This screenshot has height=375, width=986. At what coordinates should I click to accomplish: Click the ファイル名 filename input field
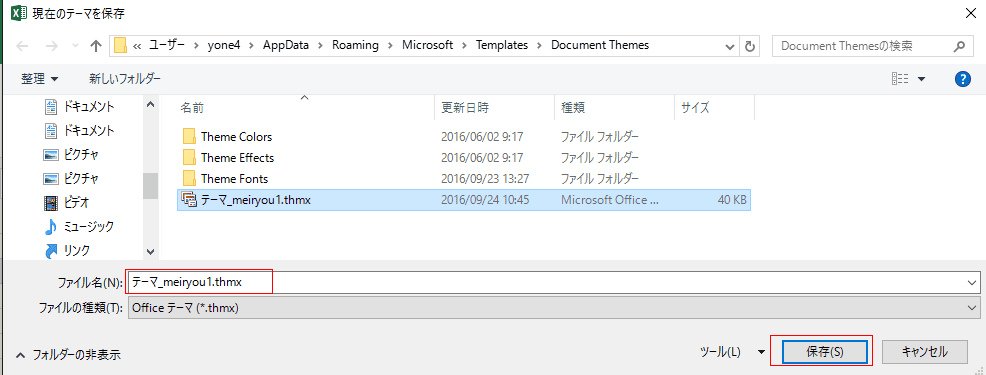[553, 283]
